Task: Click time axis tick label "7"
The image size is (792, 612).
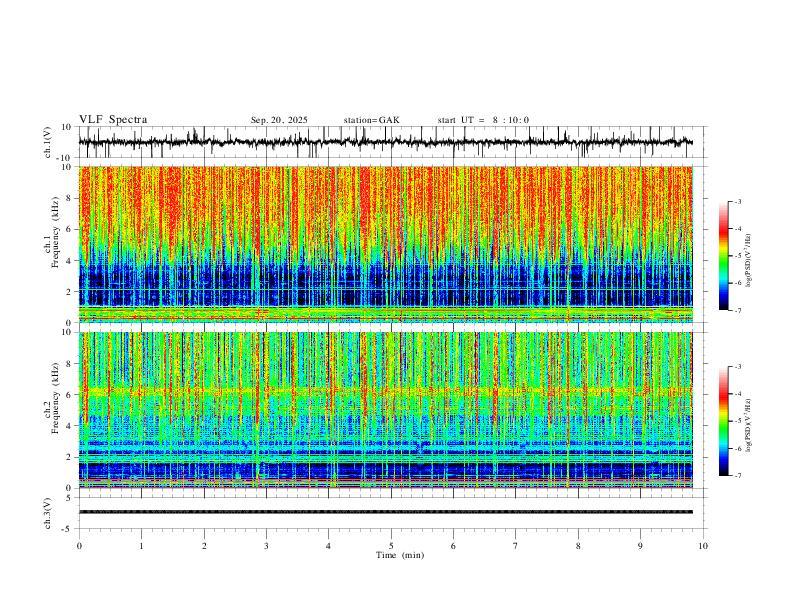Action: [x=516, y=546]
